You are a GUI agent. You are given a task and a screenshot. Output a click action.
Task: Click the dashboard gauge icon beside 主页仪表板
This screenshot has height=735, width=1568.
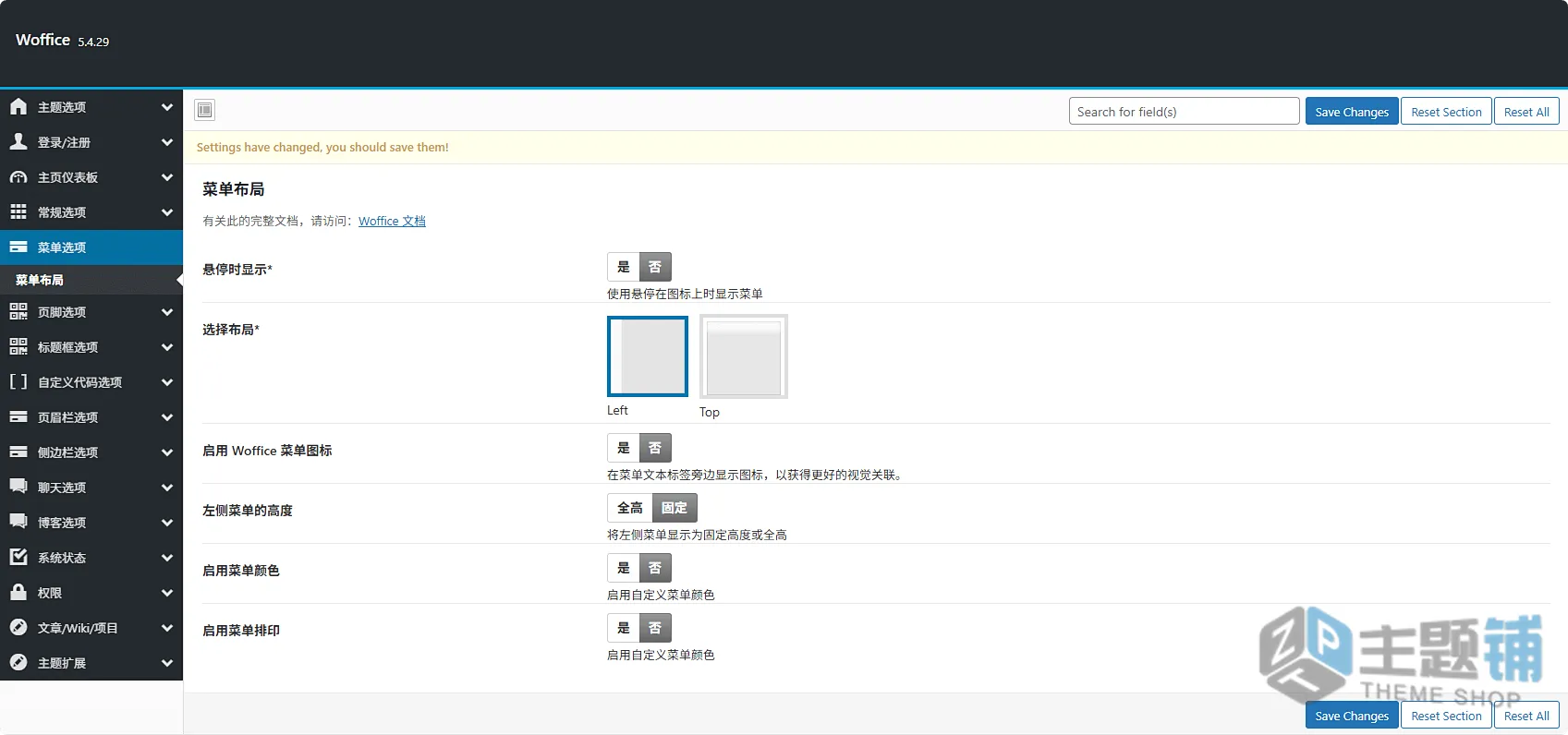click(x=18, y=177)
